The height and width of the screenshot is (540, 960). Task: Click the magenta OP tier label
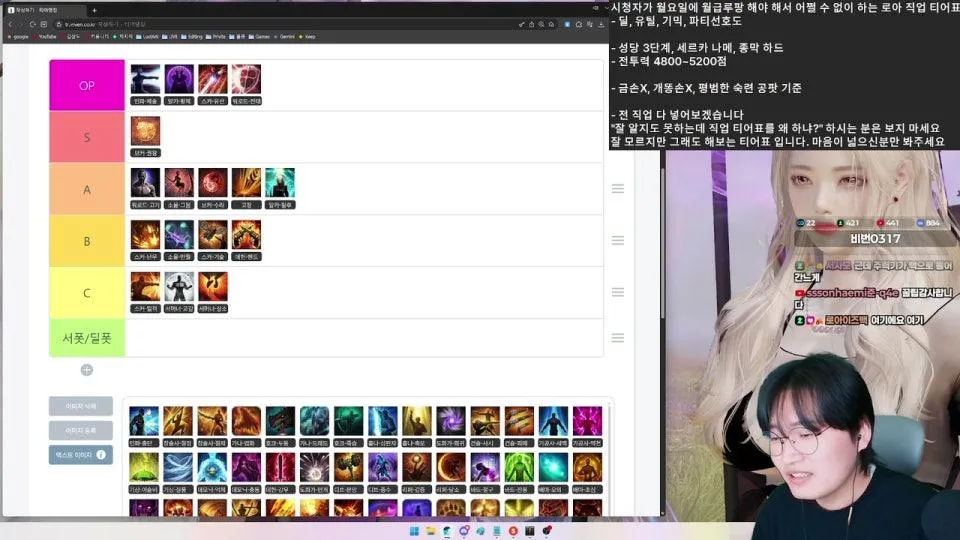[87, 85]
